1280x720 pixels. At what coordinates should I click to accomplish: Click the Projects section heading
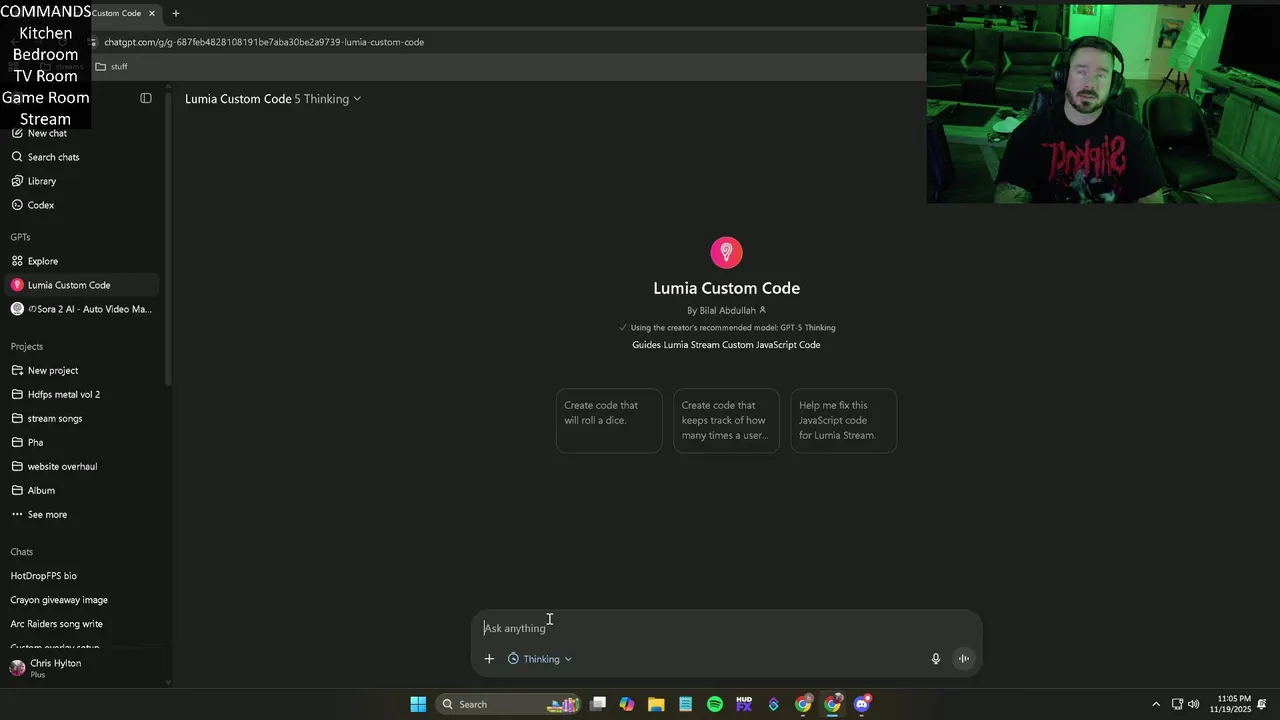click(x=27, y=346)
